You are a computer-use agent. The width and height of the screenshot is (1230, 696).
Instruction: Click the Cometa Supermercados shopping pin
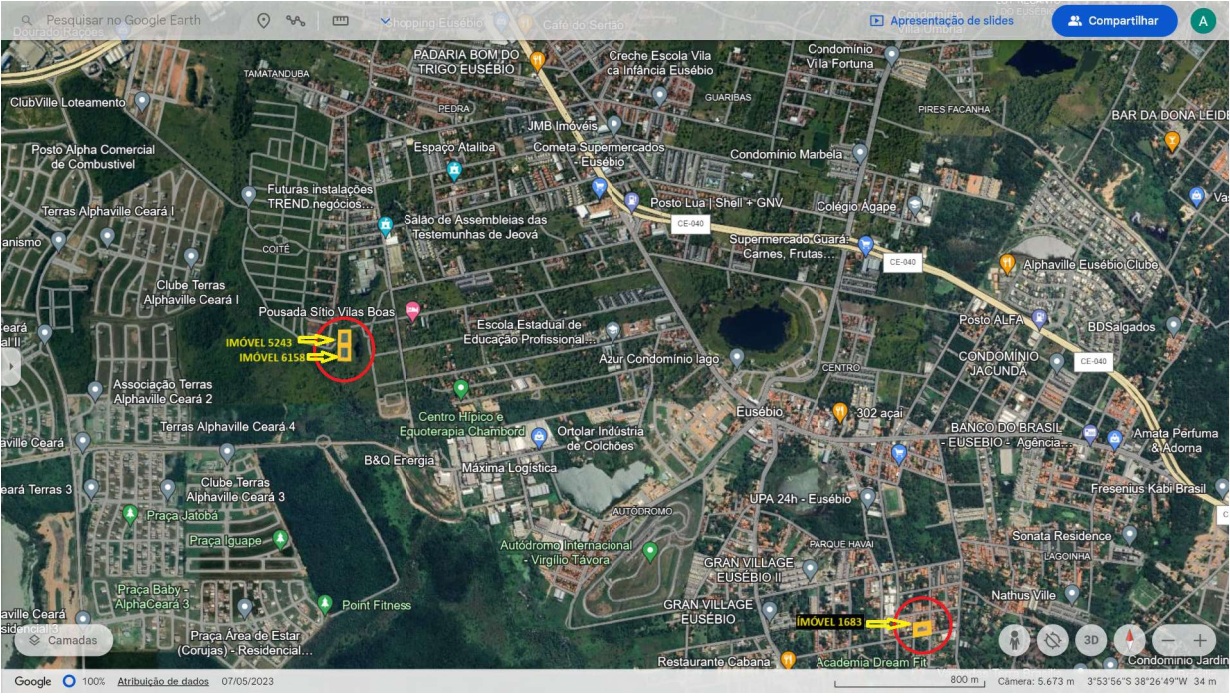[x=600, y=187]
